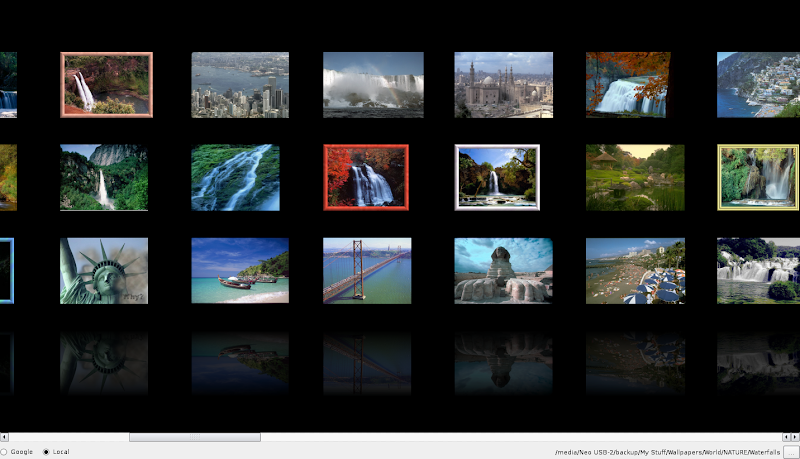Click the horizontal scrollbar thumb

tap(195, 437)
